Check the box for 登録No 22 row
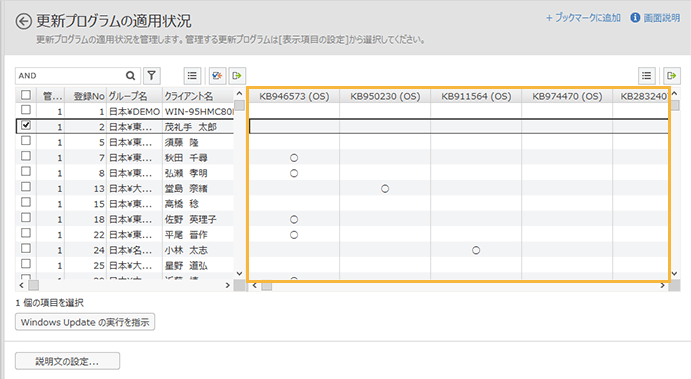 tap(26, 233)
